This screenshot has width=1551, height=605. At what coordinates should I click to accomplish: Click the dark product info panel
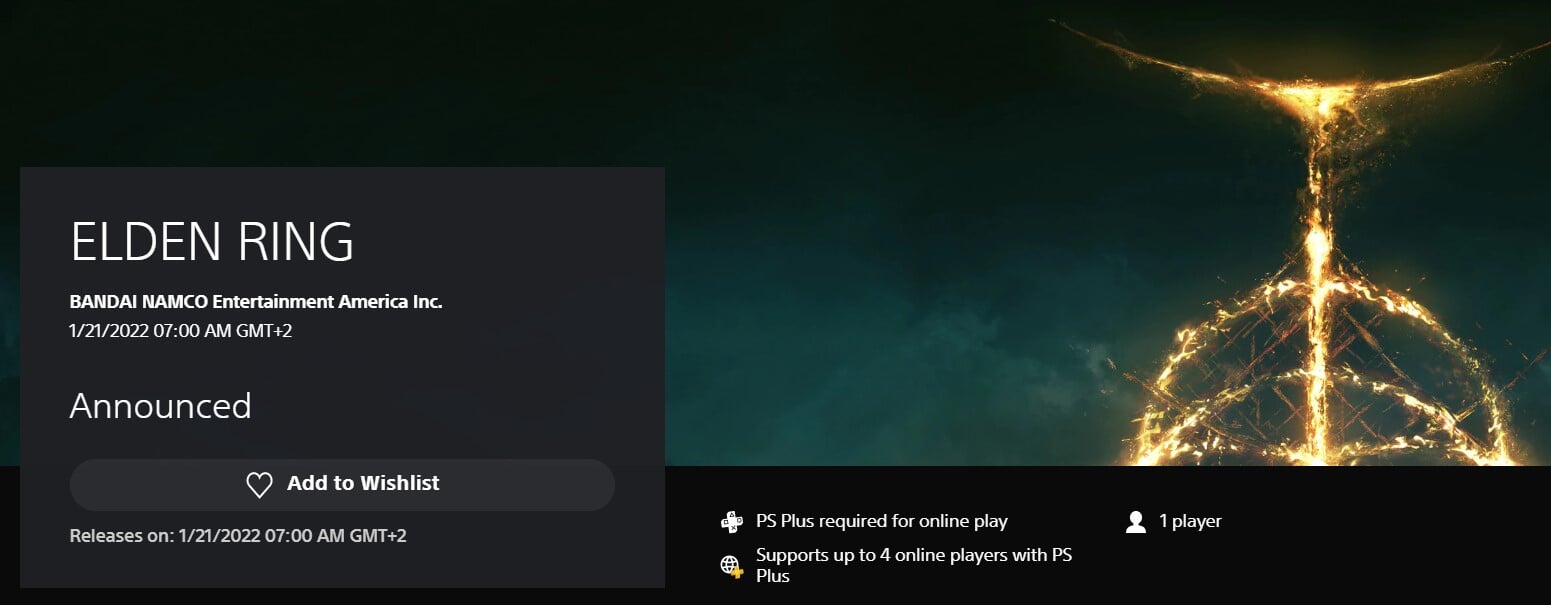pos(342,377)
